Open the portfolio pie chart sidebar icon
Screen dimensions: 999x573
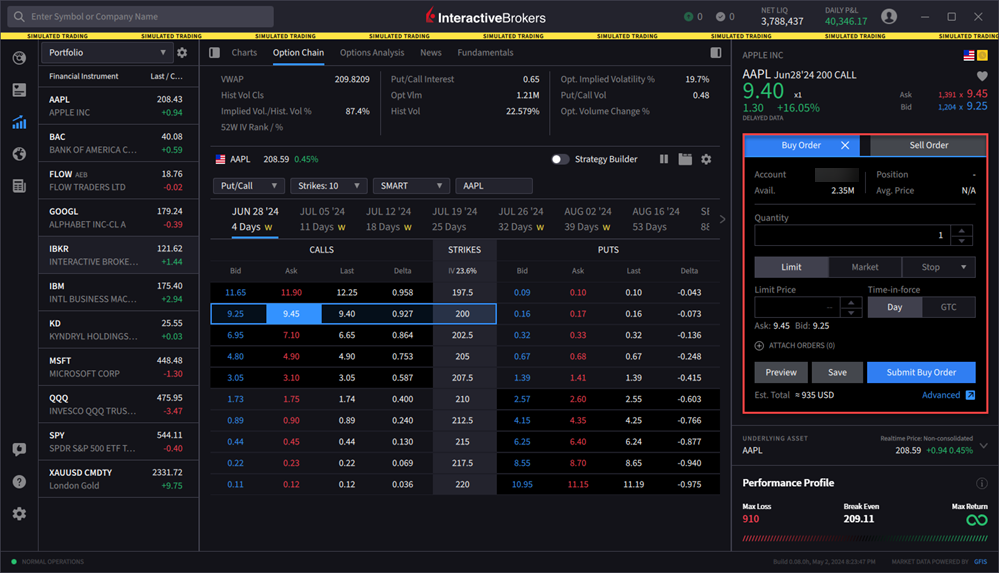pyautogui.click(x=19, y=58)
